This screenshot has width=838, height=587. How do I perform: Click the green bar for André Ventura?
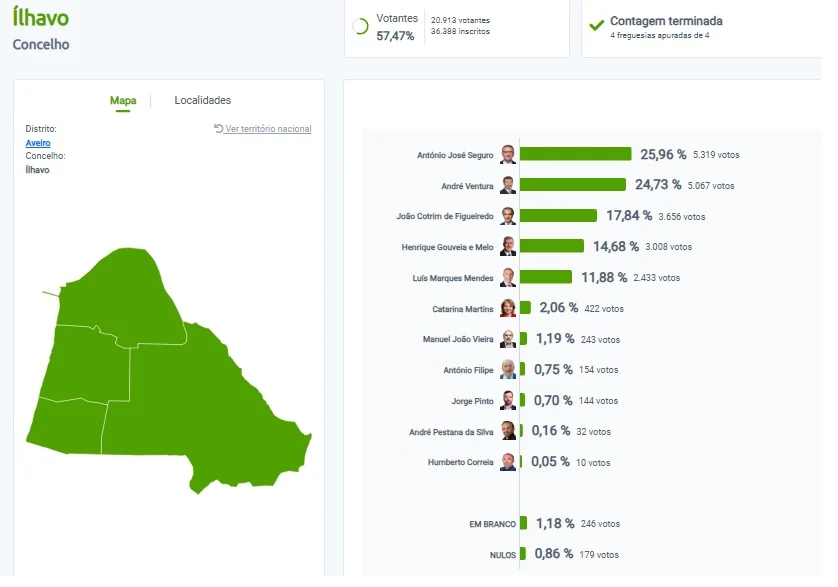pos(573,184)
